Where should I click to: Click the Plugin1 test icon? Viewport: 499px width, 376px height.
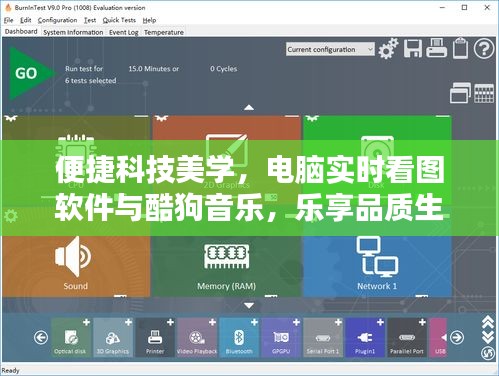tap(365, 338)
